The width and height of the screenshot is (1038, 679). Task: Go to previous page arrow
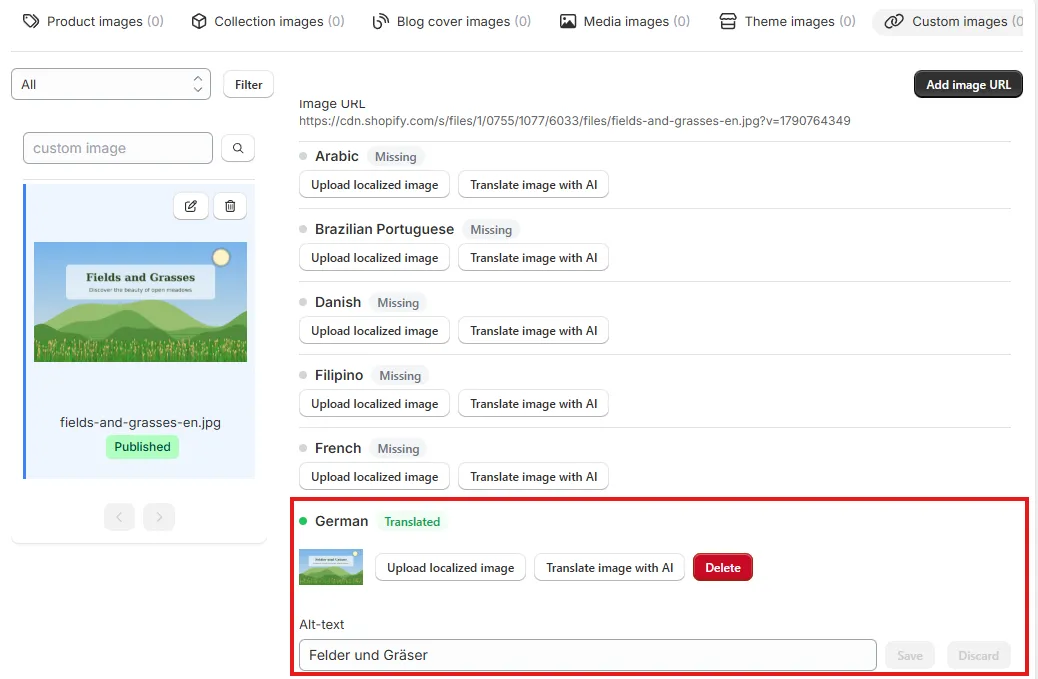(119, 517)
